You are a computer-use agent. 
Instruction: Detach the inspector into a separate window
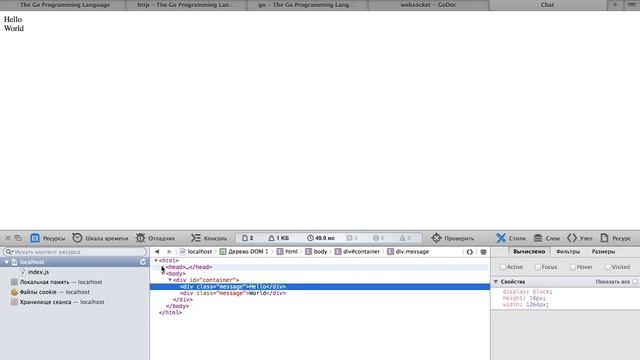[18, 238]
